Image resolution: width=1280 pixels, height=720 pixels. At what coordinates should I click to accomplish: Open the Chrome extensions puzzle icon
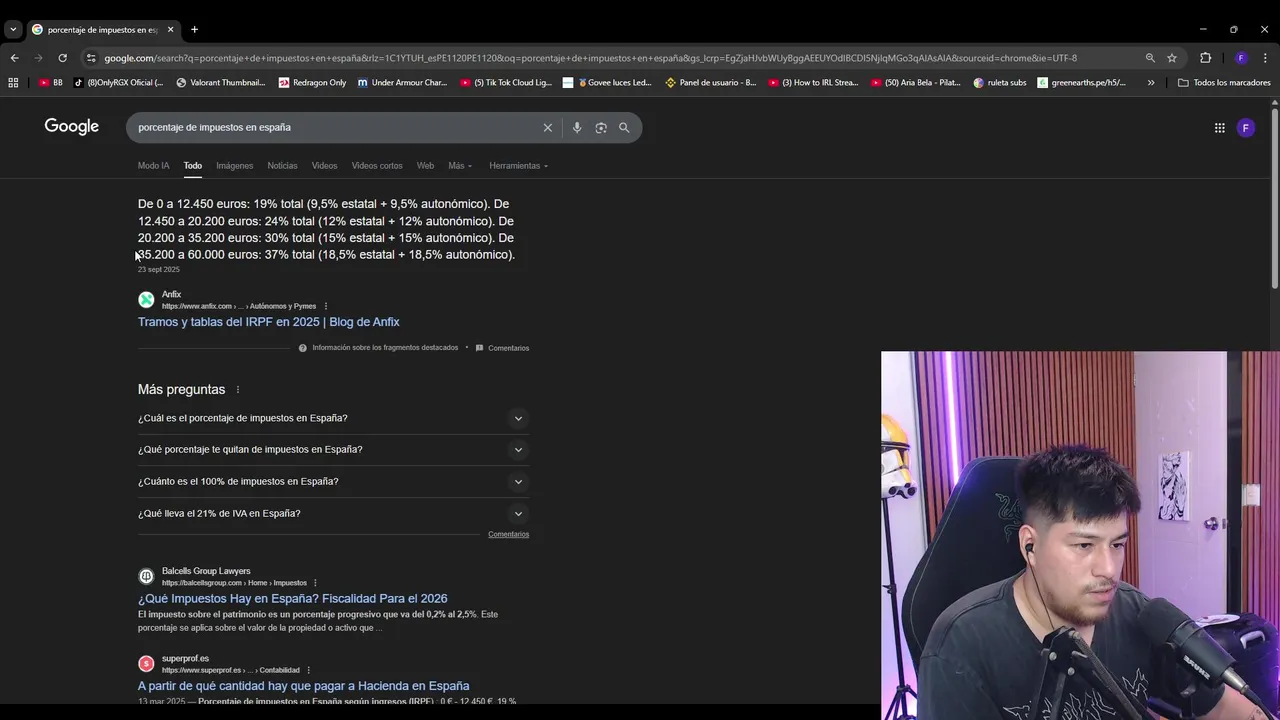pyautogui.click(x=1205, y=58)
